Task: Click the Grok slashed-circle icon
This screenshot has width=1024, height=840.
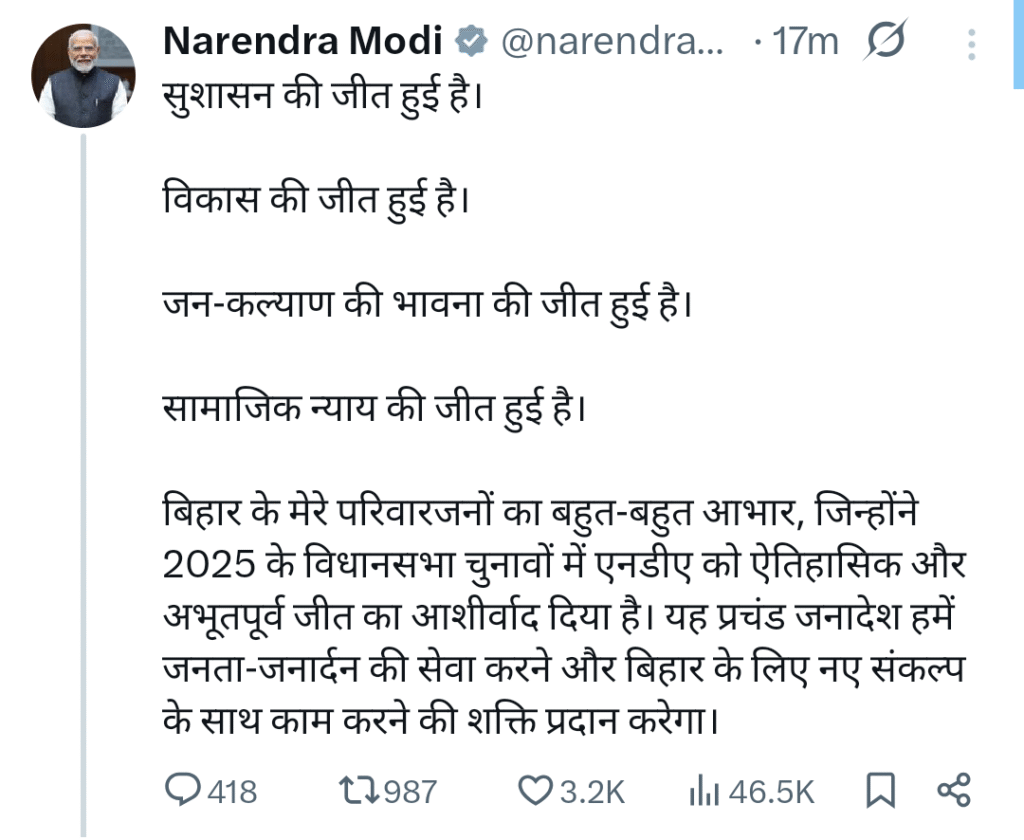Action: pyautogui.click(x=884, y=43)
